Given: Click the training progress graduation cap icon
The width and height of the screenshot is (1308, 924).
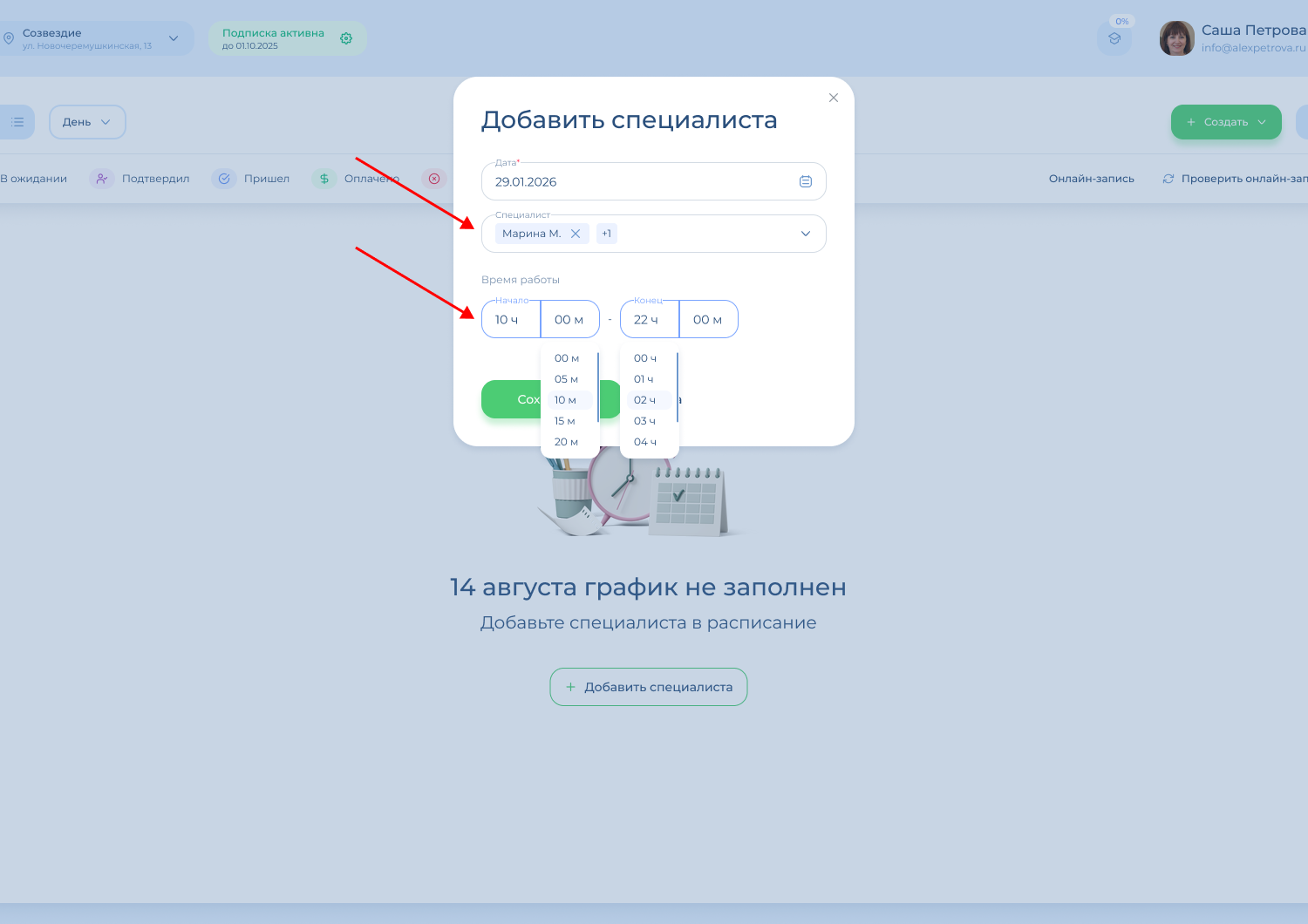Looking at the screenshot, I should point(1114,39).
